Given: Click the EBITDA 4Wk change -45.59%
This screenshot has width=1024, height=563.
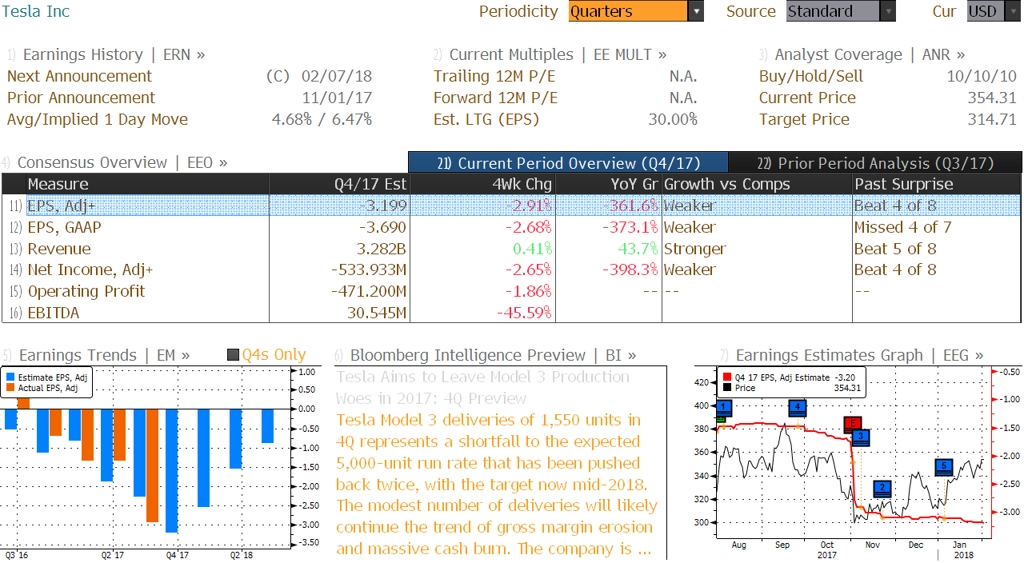Looking at the screenshot, I should click(524, 312).
